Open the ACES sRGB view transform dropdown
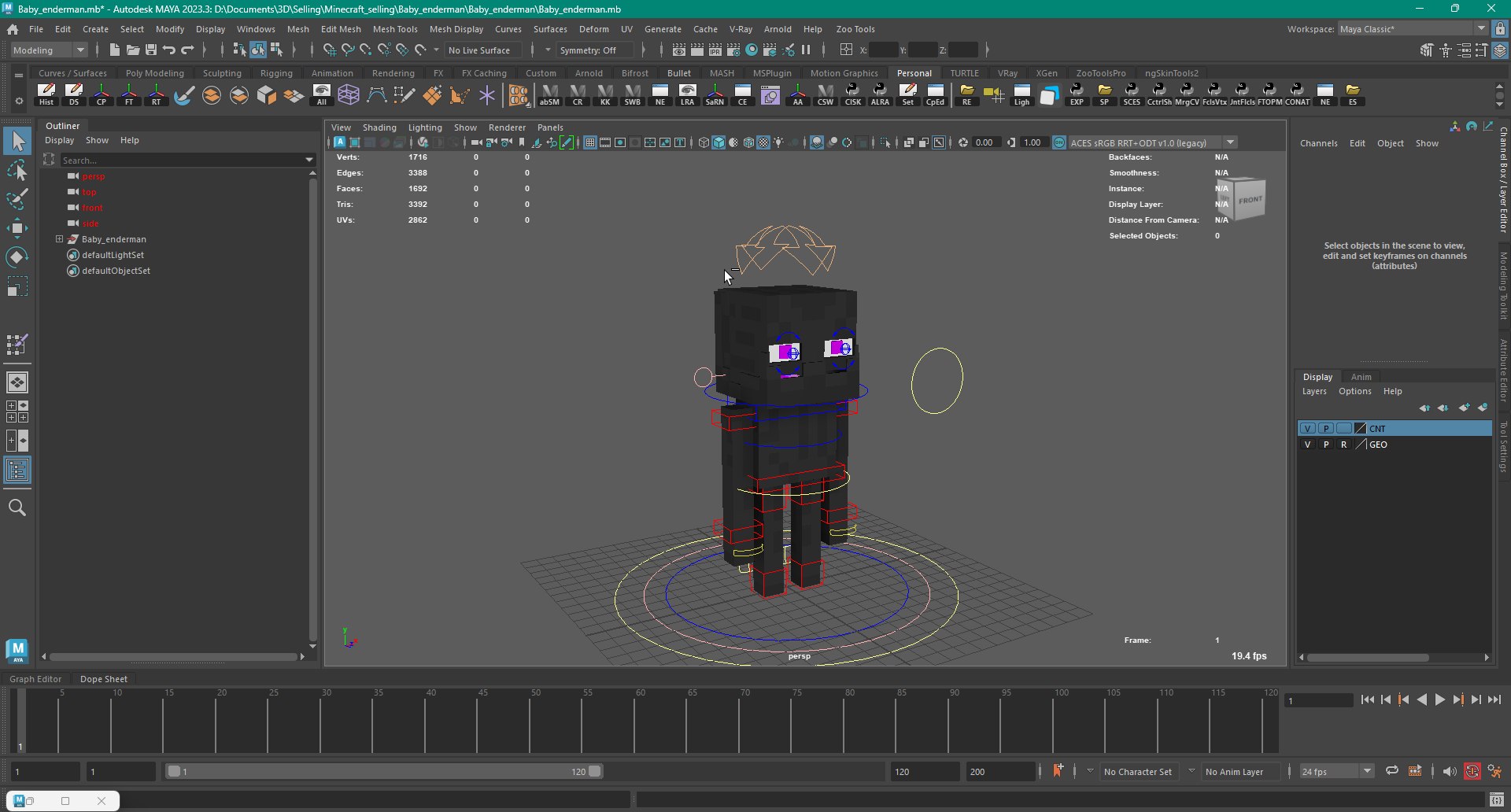 1153,142
